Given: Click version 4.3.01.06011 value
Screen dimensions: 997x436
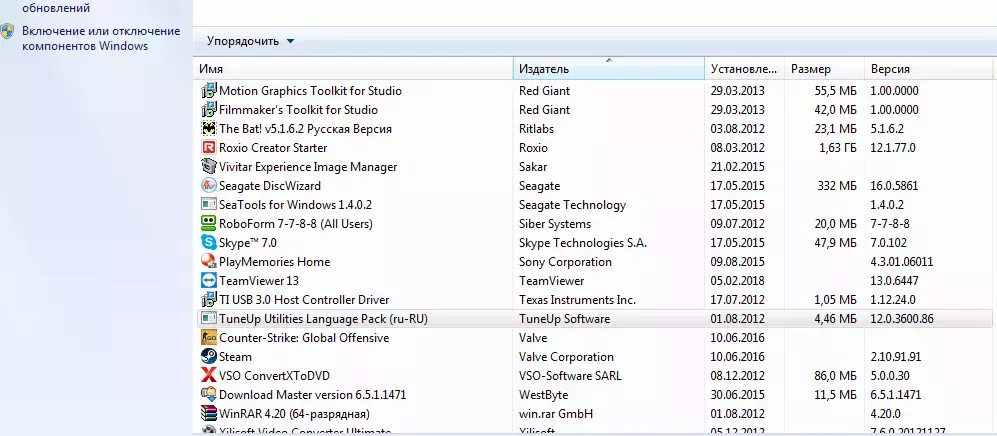Looking at the screenshot, I should coord(902,261).
